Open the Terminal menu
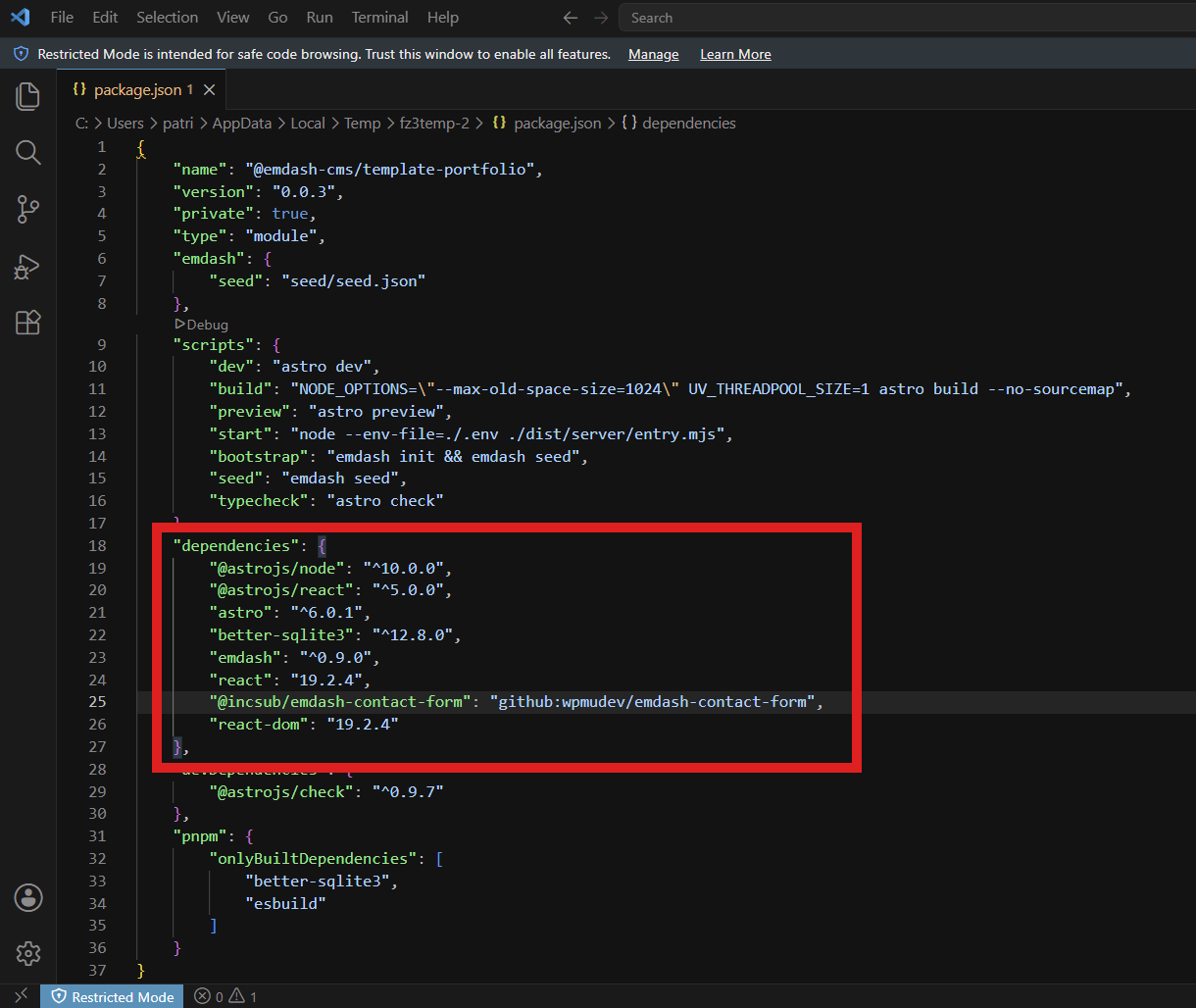Viewport: 1196px width, 1008px height. pyautogui.click(x=380, y=18)
